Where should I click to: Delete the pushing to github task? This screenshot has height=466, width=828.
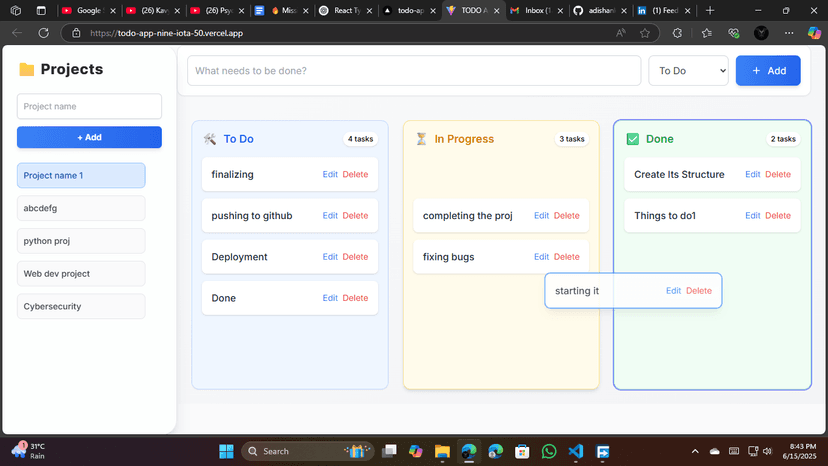coord(355,216)
